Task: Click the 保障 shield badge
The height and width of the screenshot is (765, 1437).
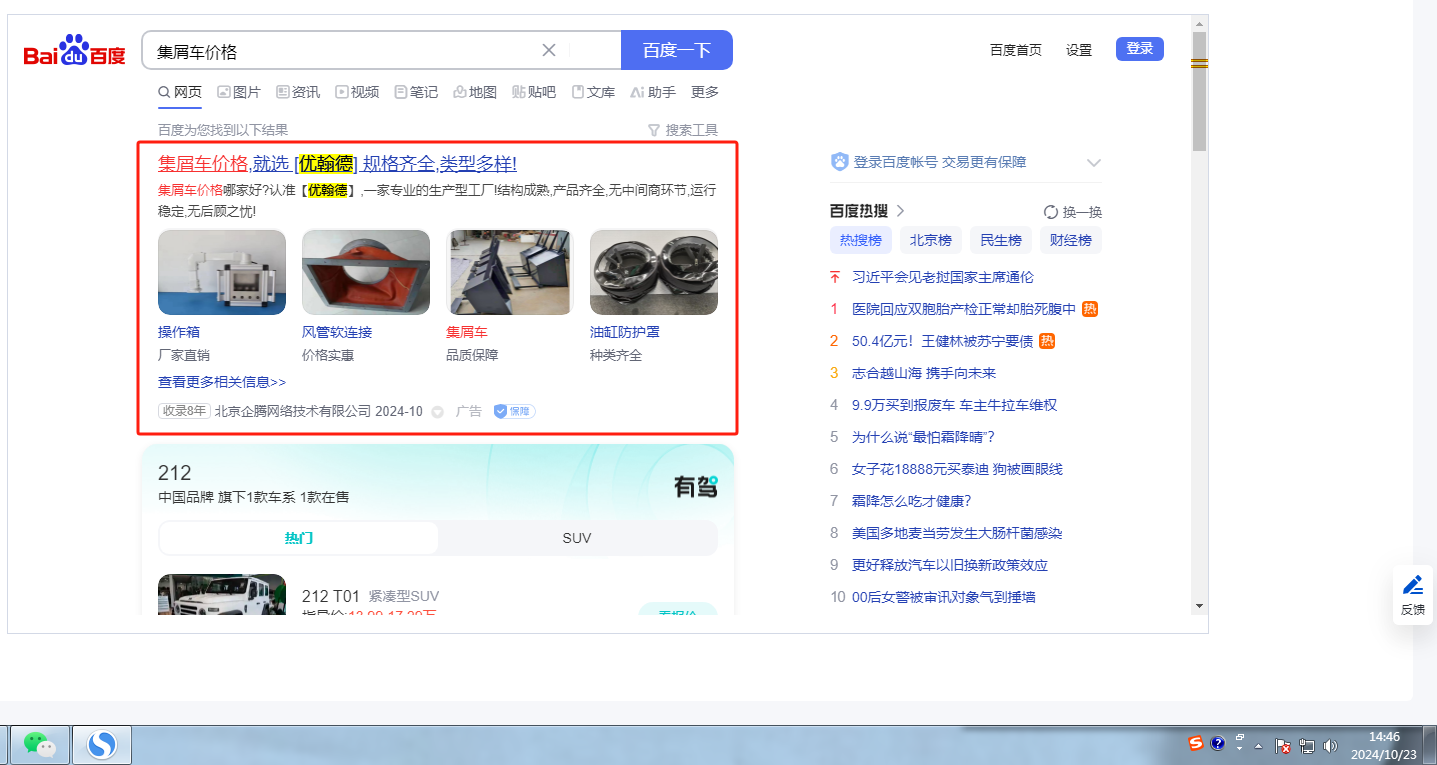Action: (x=515, y=411)
